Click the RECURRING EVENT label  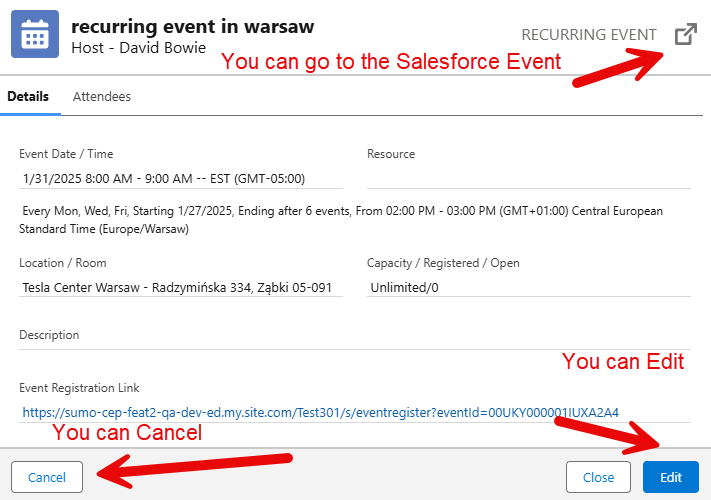click(589, 35)
